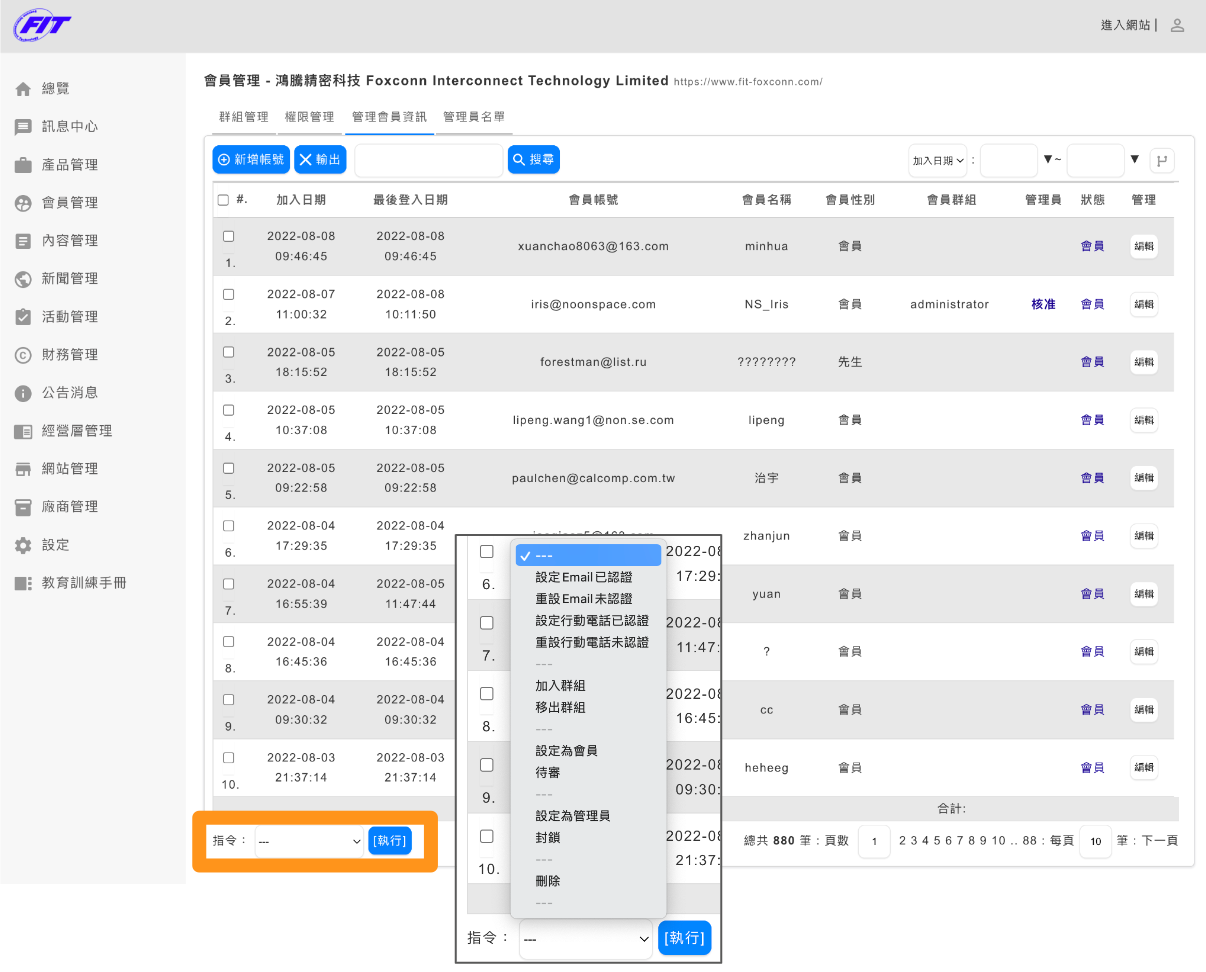The image size is (1206, 972).
Task: Focus the start date input field
Action: [1009, 160]
